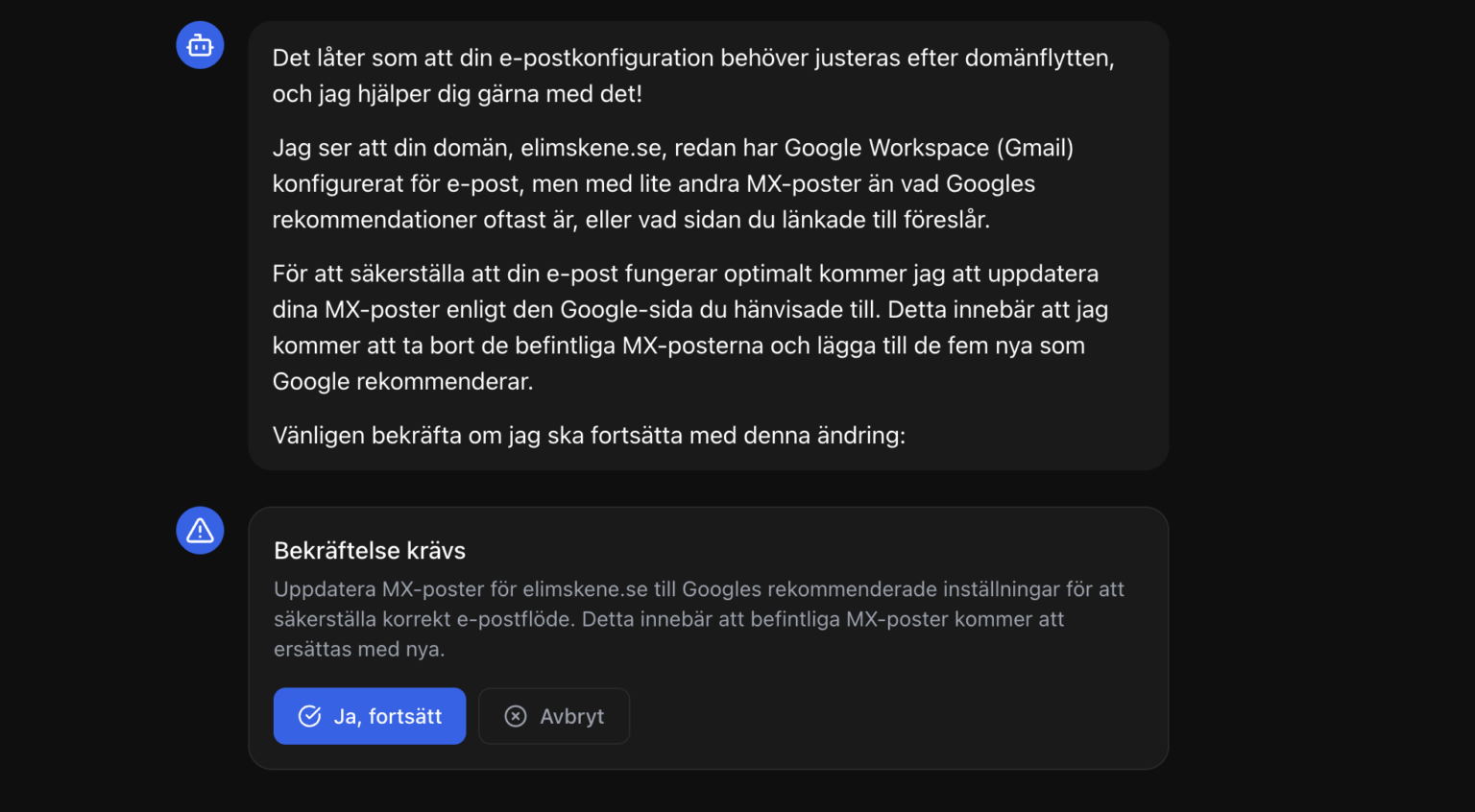Click the line Vänligen bekräfta om jag ska fortsätta
The height and width of the screenshot is (812, 1475).
click(589, 436)
